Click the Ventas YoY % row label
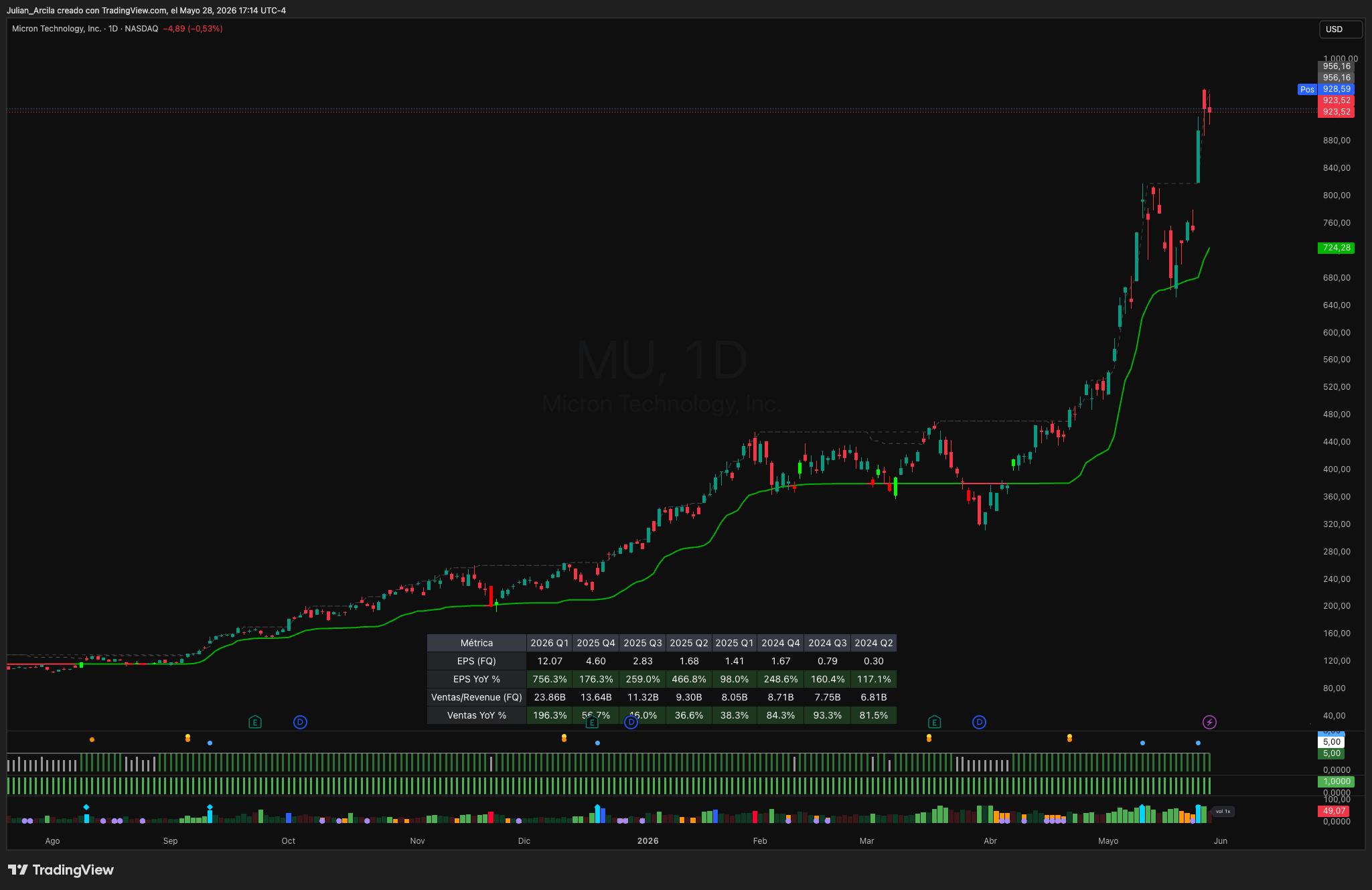Viewport: 1372px width, 890px height. click(477, 715)
